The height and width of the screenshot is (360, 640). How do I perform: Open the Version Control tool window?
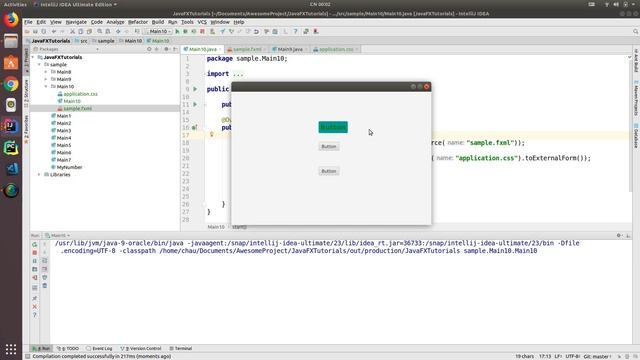tap(141, 349)
